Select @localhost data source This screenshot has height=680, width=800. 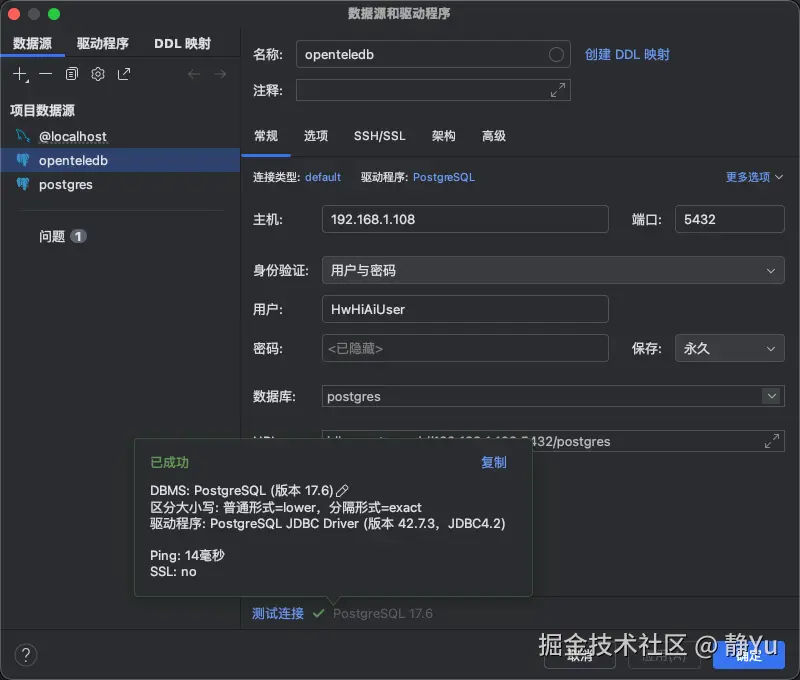[120, 136]
